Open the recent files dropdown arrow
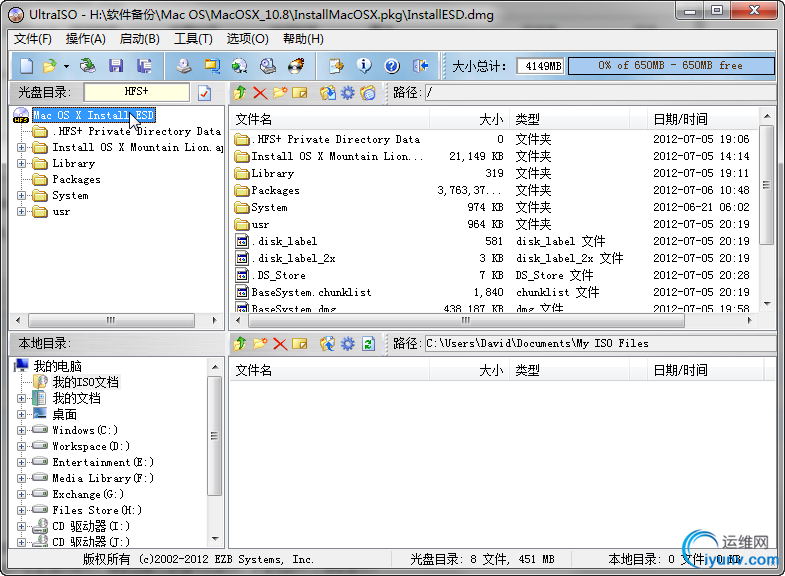 (x=66, y=66)
